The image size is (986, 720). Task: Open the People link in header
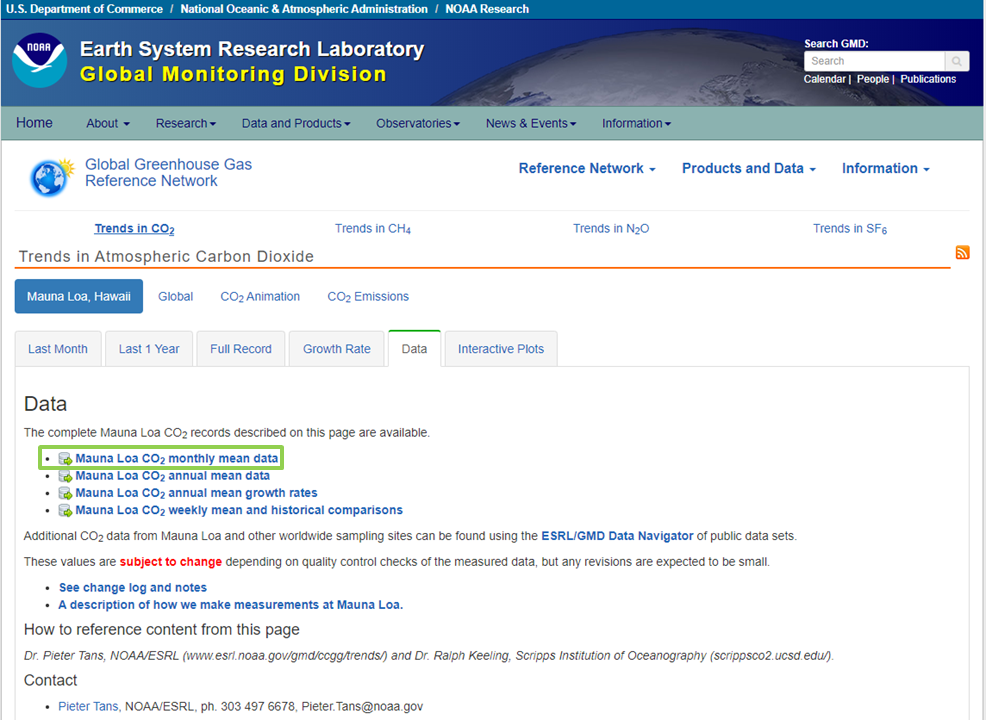[x=873, y=79]
